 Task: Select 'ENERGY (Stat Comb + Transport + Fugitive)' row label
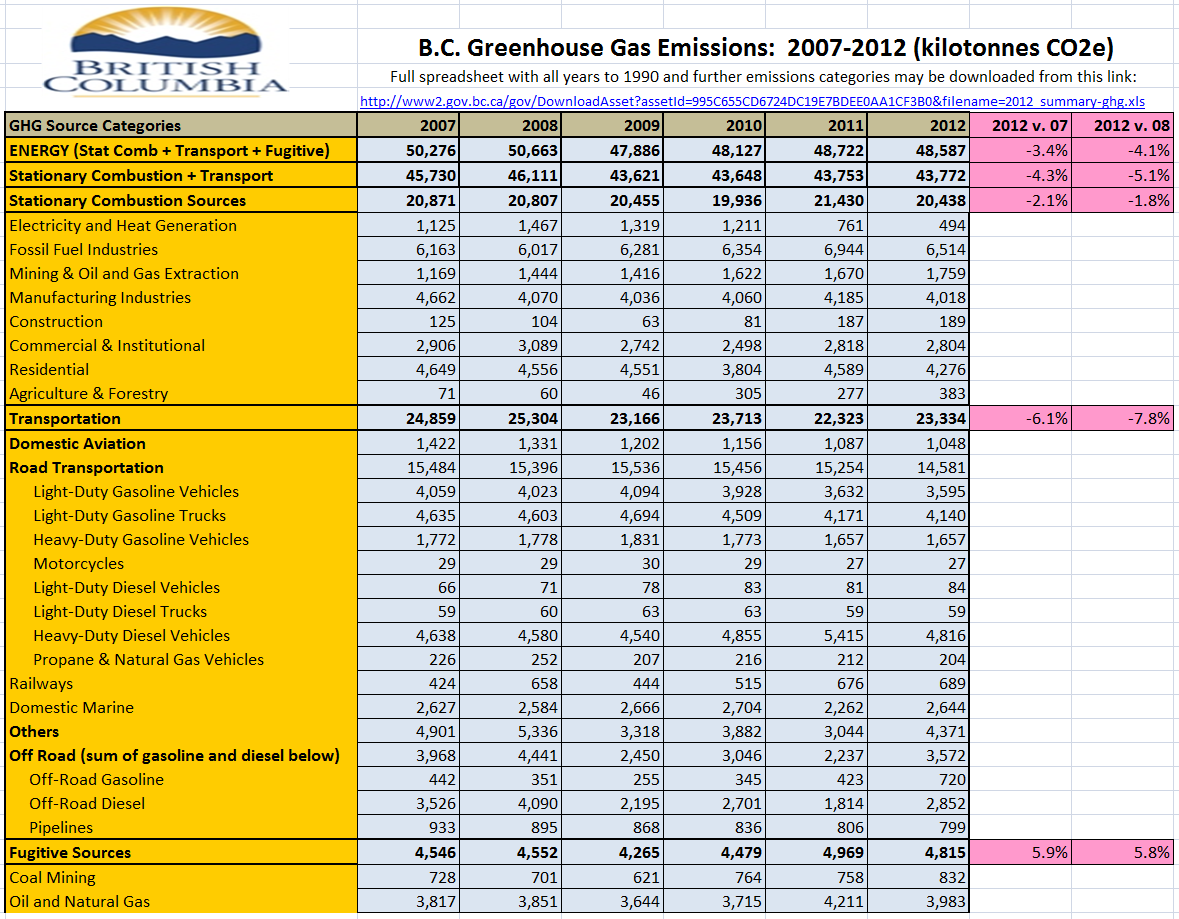point(181,150)
